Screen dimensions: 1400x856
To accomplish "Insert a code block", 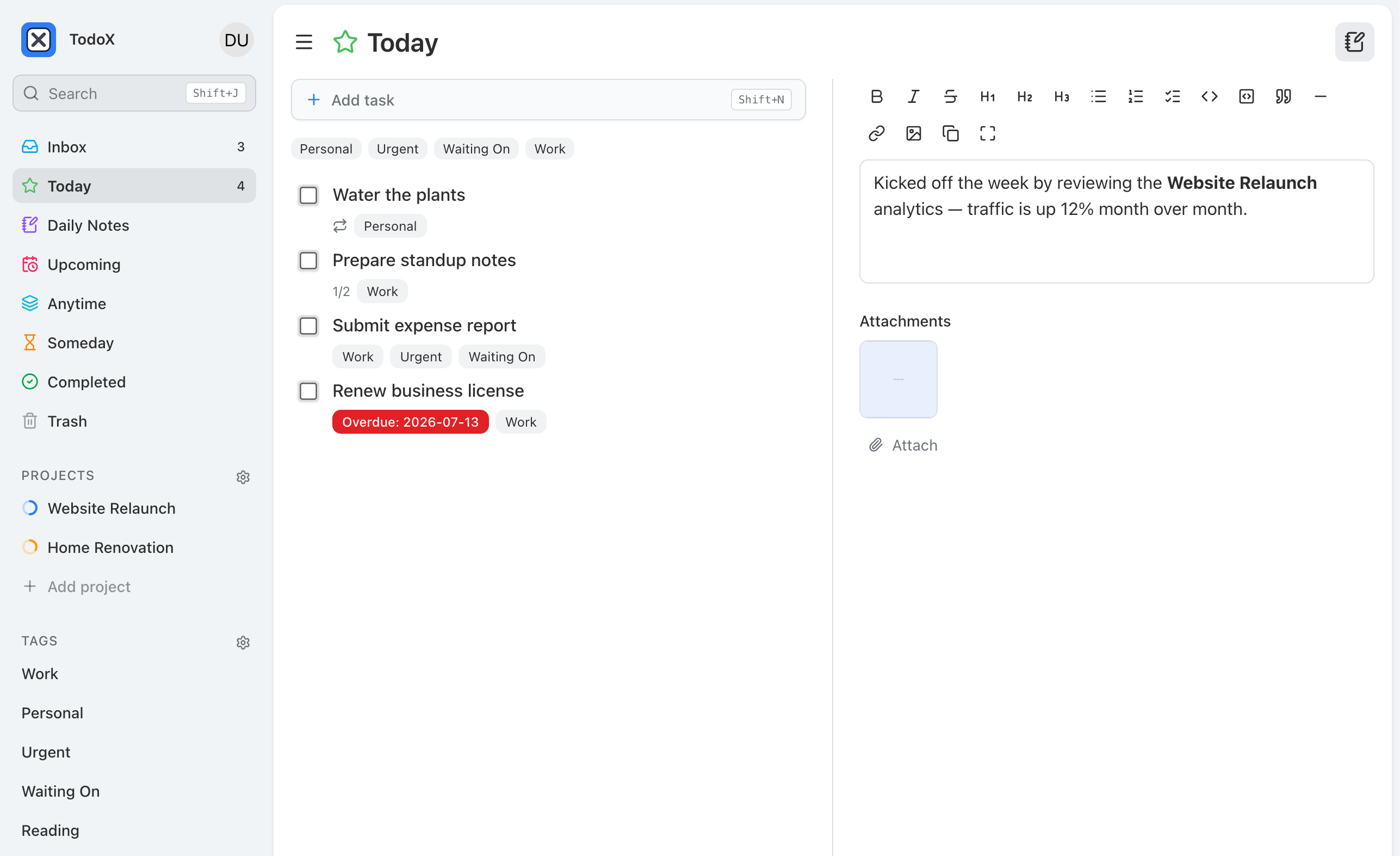I will coord(1246,97).
